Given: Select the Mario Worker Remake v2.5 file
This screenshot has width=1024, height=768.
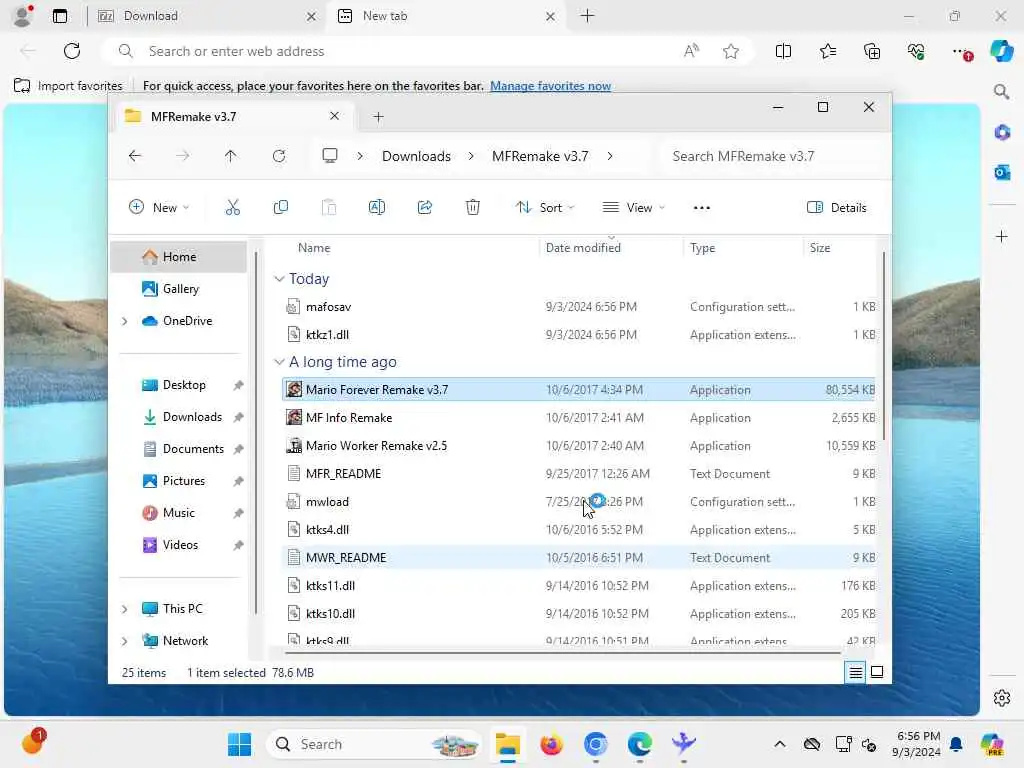Looking at the screenshot, I should click(x=578, y=445).
